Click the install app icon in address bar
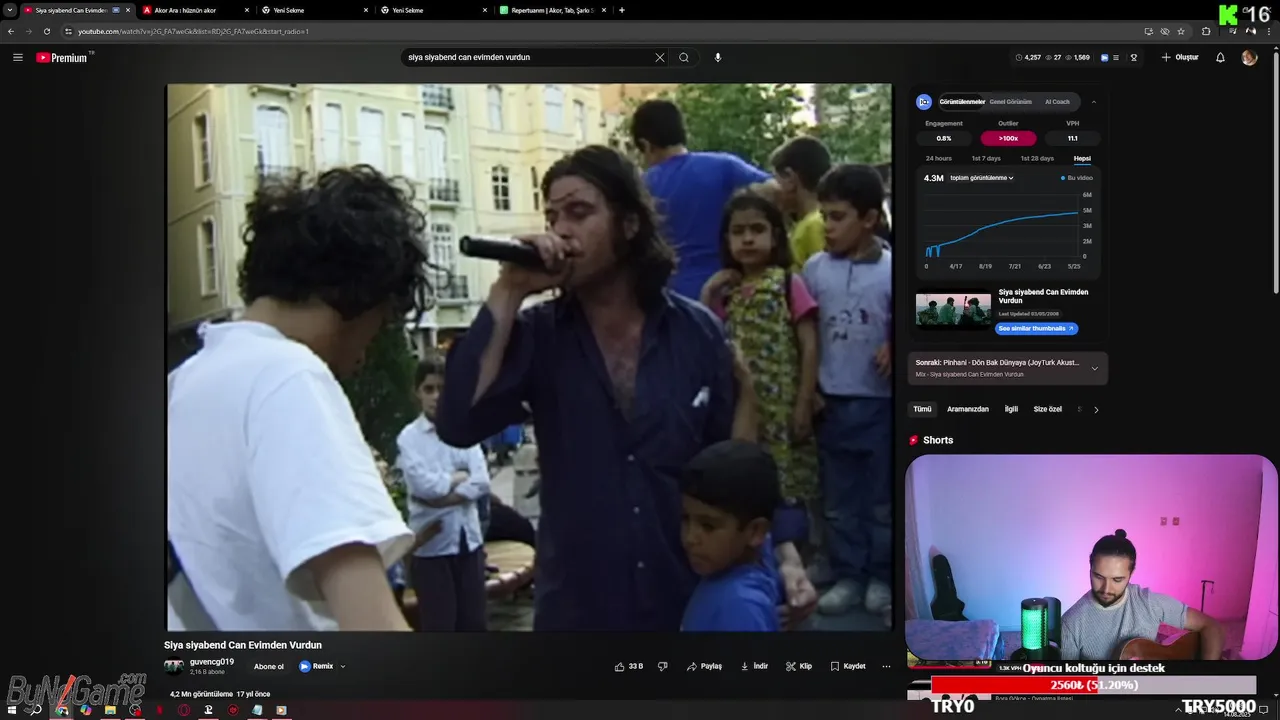Screen dimensions: 1280x720 [1149, 31]
